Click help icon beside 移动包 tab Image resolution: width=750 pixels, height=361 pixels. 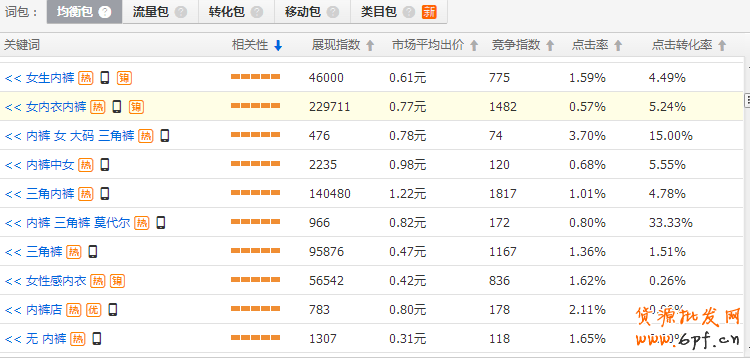pos(333,12)
